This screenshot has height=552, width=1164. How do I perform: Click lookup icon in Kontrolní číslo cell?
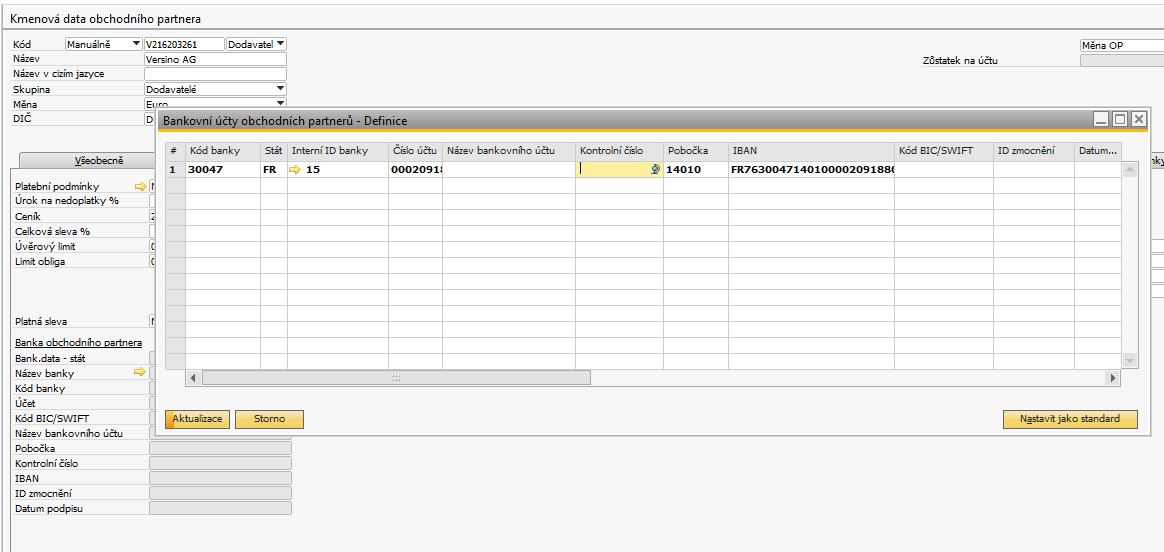(656, 170)
